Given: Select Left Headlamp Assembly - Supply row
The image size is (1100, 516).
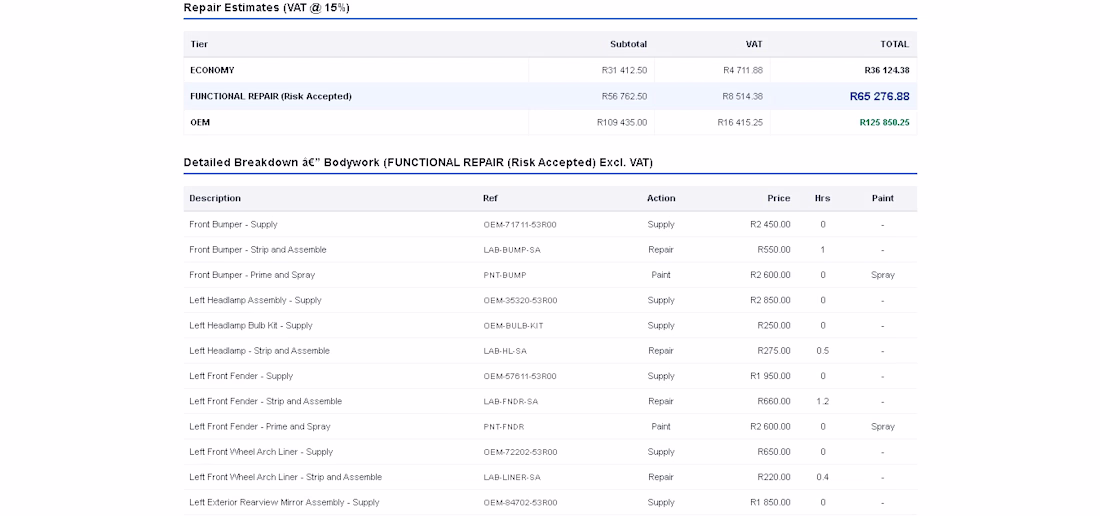Looking at the screenshot, I should [x=550, y=300].
